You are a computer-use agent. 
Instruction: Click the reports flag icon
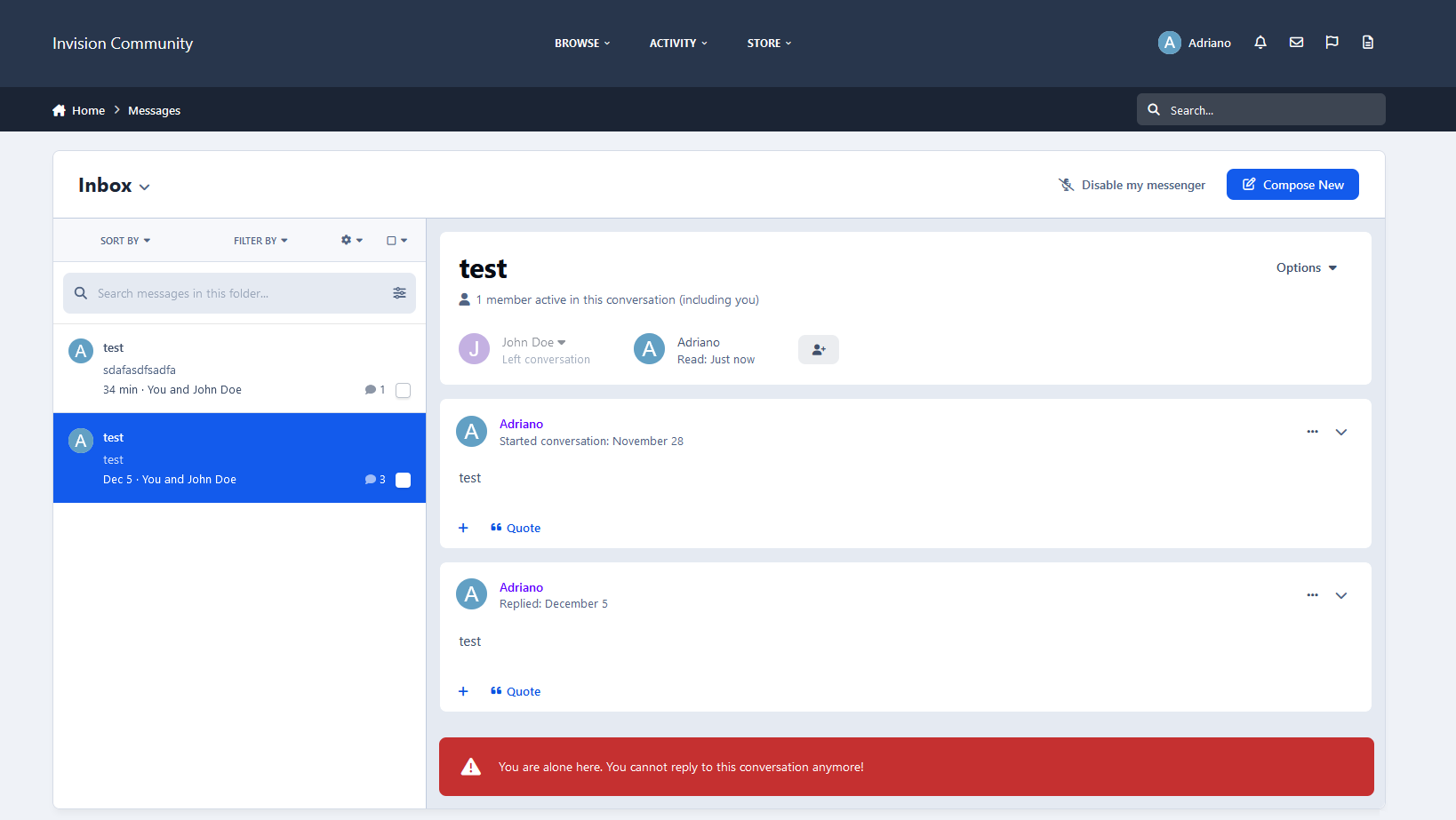click(1332, 43)
